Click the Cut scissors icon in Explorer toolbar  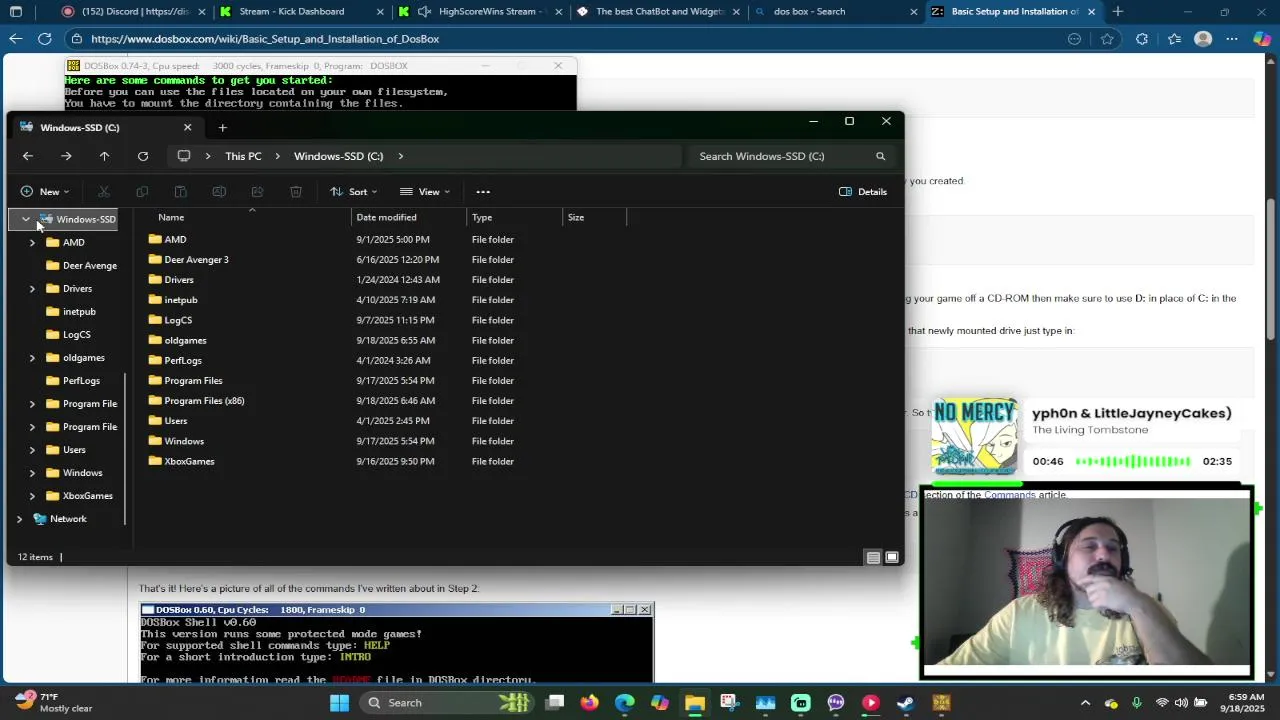click(x=104, y=191)
